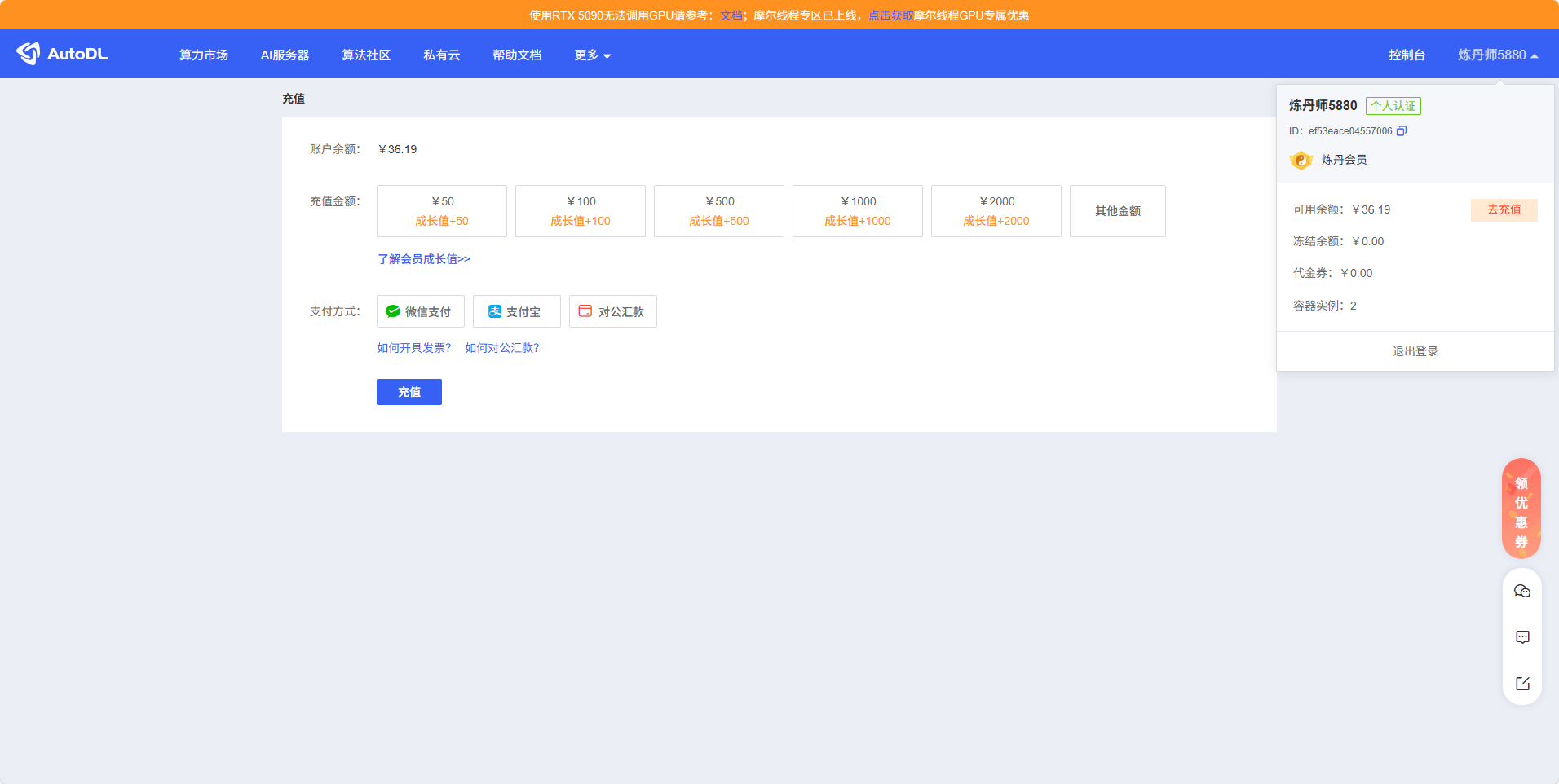Click the 去充值 button in user panel
Image resolution: width=1559 pixels, height=784 pixels.
(x=1504, y=209)
